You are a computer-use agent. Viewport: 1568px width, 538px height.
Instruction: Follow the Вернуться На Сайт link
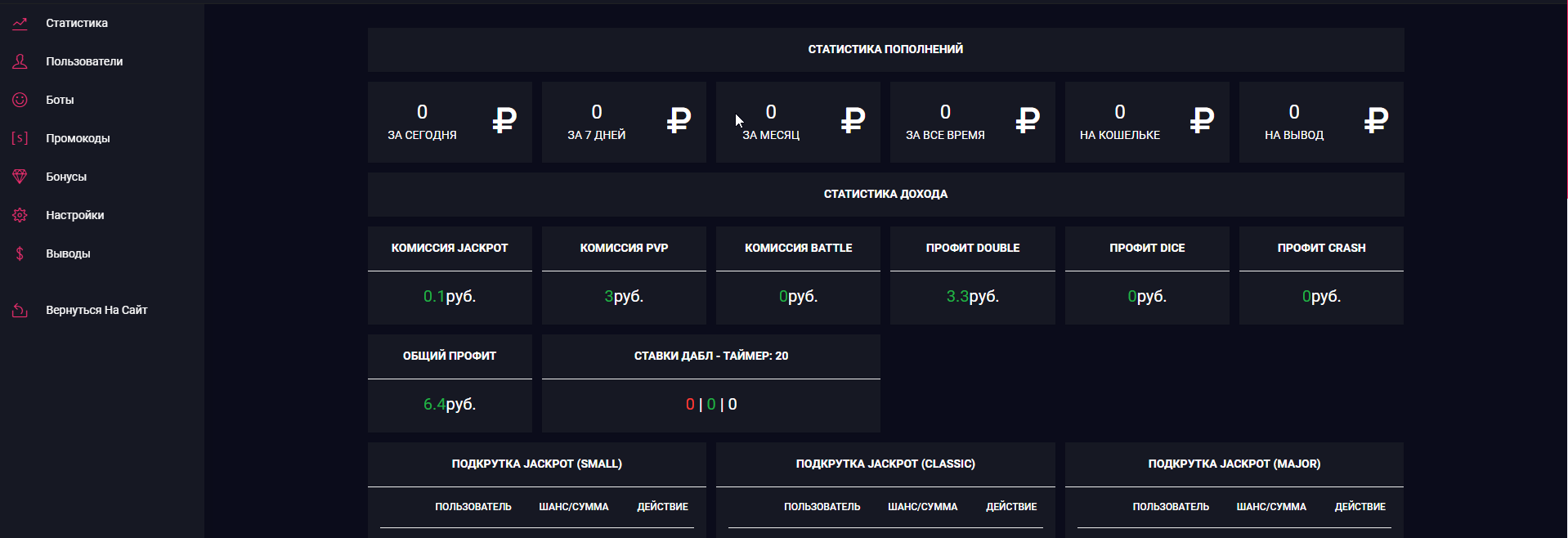click(x=96, y=310)
